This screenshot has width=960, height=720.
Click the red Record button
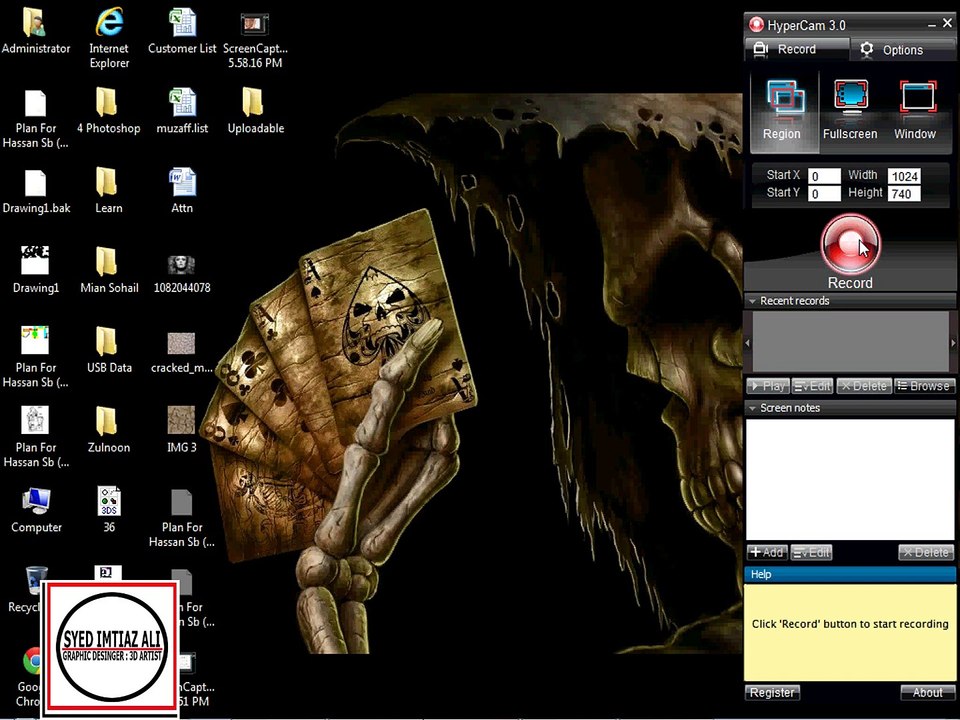[x=850, y=244]
